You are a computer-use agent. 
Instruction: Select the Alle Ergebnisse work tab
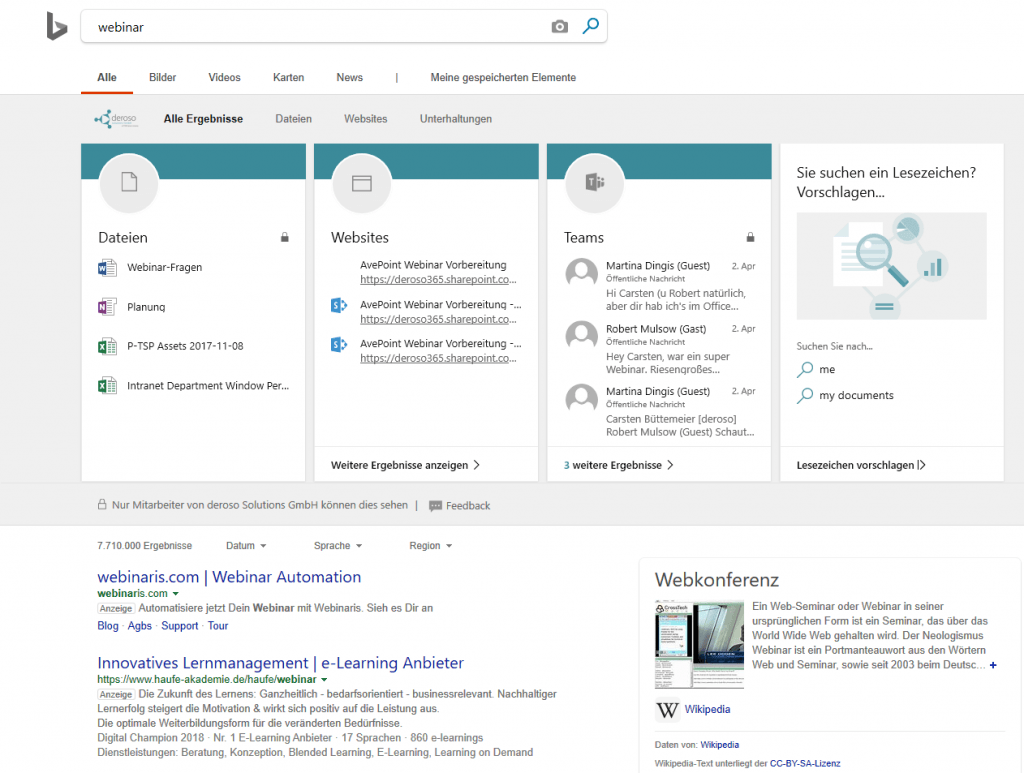pyautogui.click(x=203, y=119)
